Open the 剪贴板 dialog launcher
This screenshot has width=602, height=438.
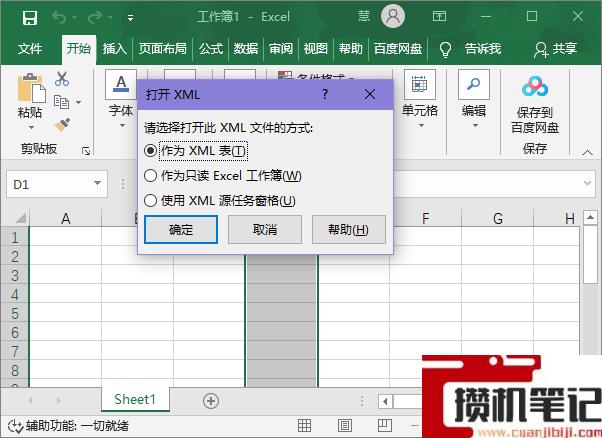coord(86,151)
